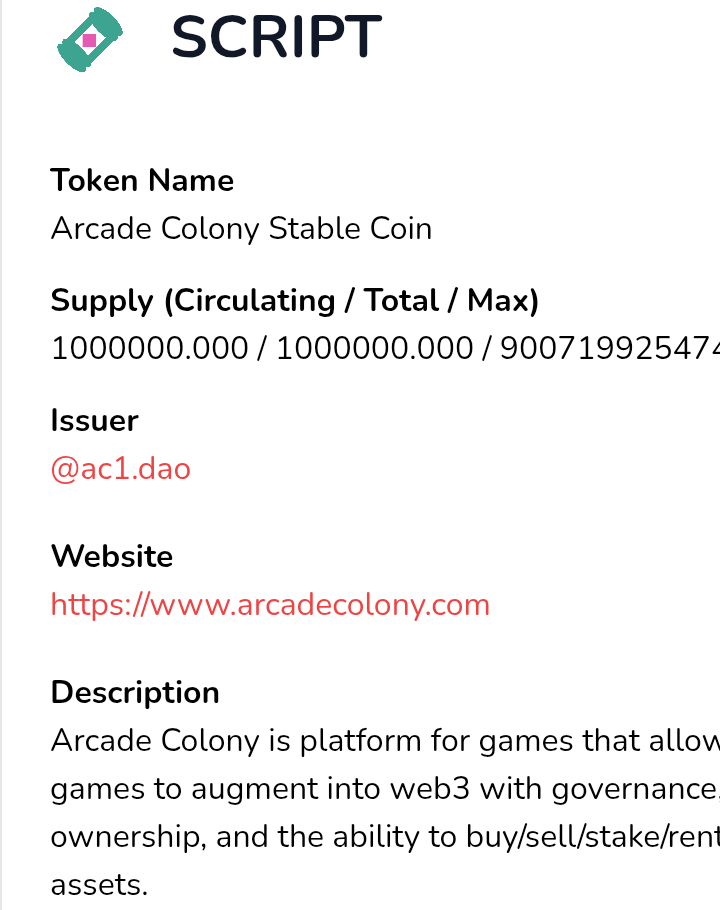Click the Issuer field label
This screenshot has height=910, width=720.
tap(95, 420)
